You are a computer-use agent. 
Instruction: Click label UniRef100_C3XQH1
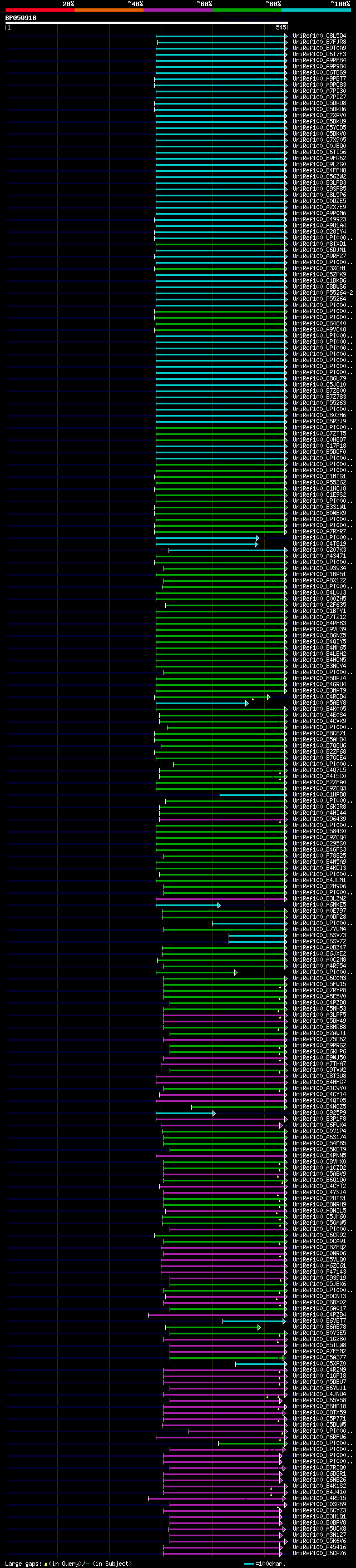(x=319, y=269)
